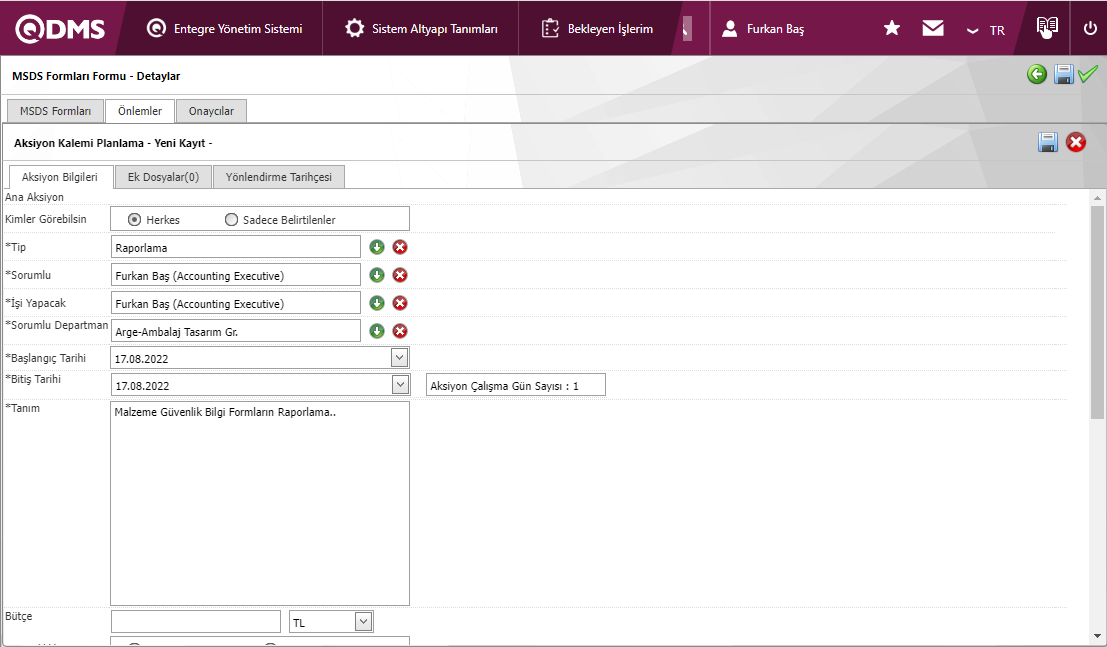Open the Başlangıç Tarihi date dropdown
1107x647 pixels.
coord(399,357)
